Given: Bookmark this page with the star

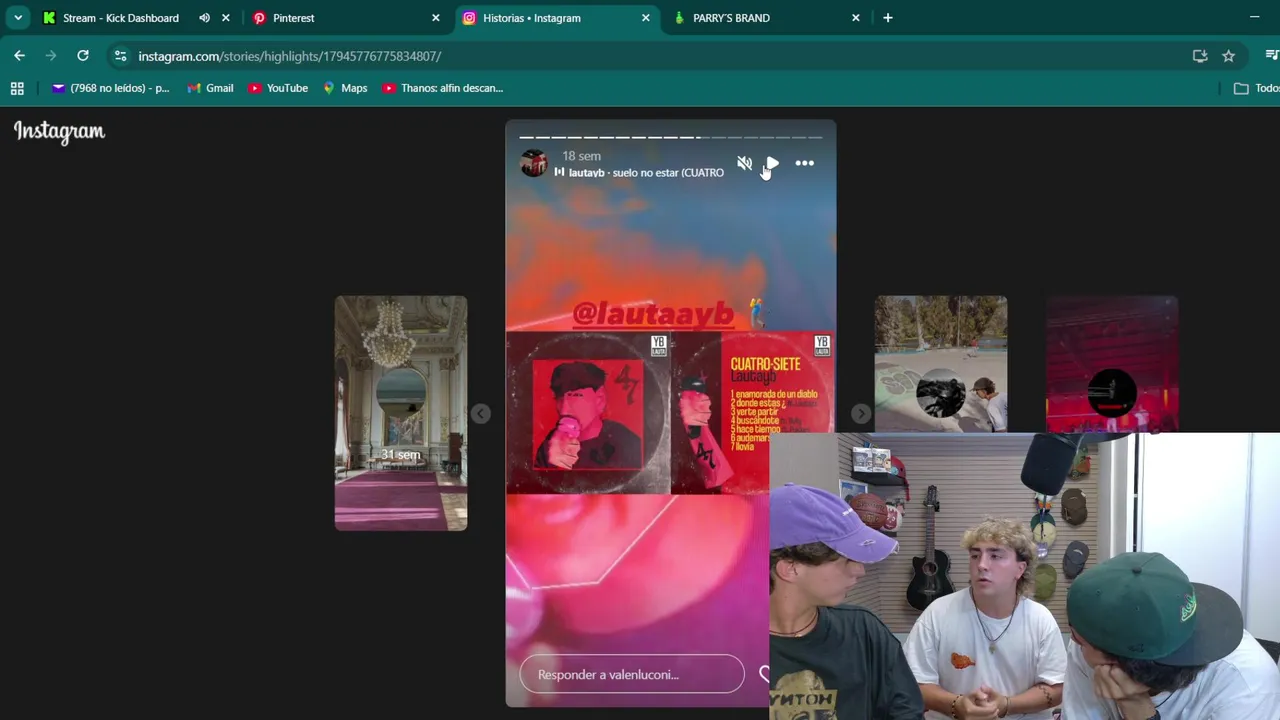Looking at the screenshot, I should coord(1228,56).
